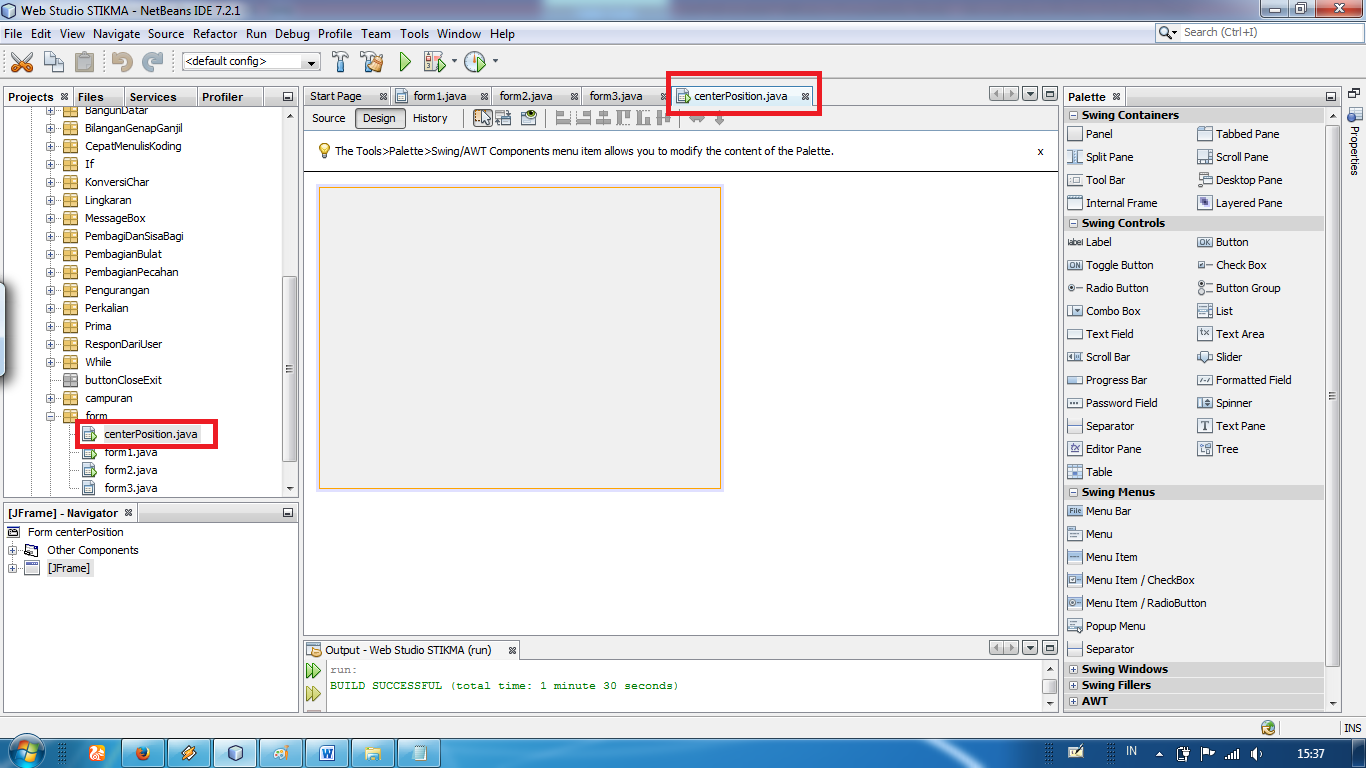Toggle Selection Mode in the design toolbar

click(483, 118)
